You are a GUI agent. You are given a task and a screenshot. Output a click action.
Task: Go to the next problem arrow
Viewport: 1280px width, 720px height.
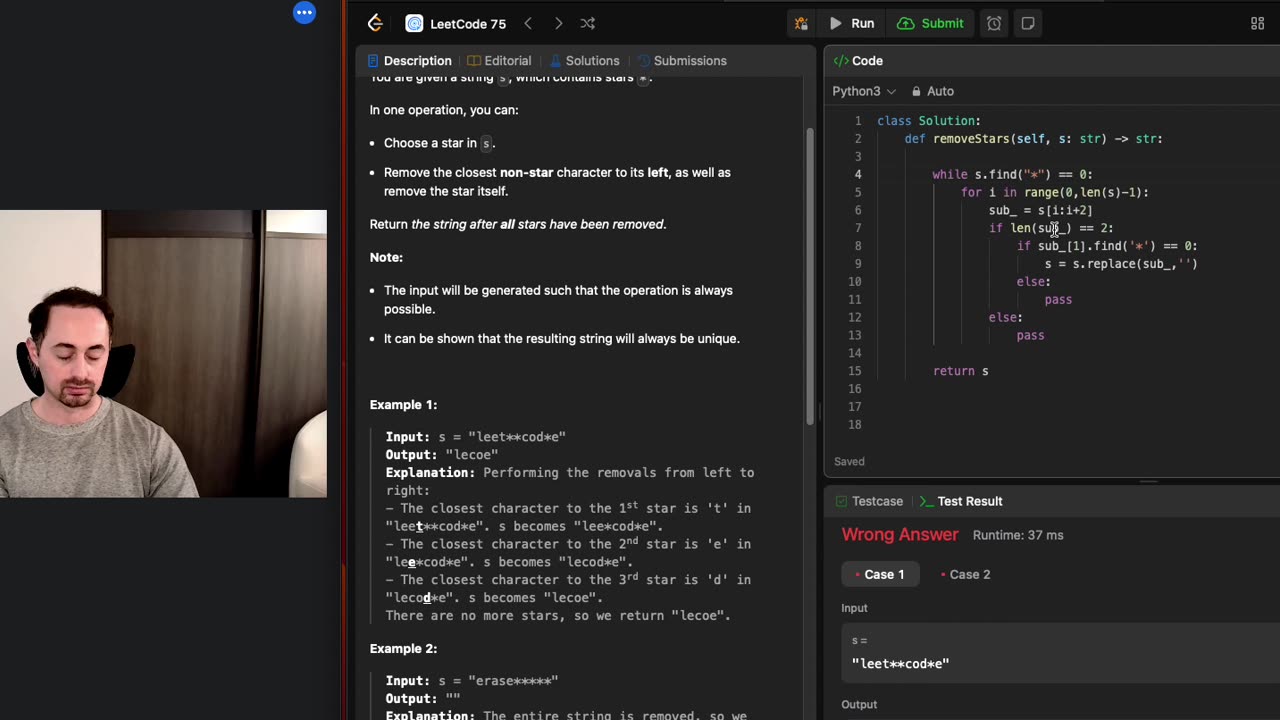558,23
